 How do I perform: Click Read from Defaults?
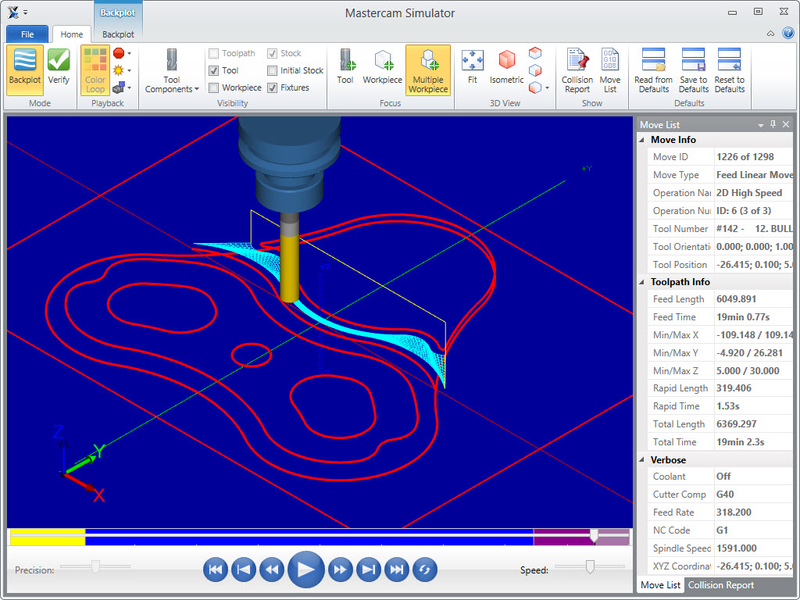(654, 70)
